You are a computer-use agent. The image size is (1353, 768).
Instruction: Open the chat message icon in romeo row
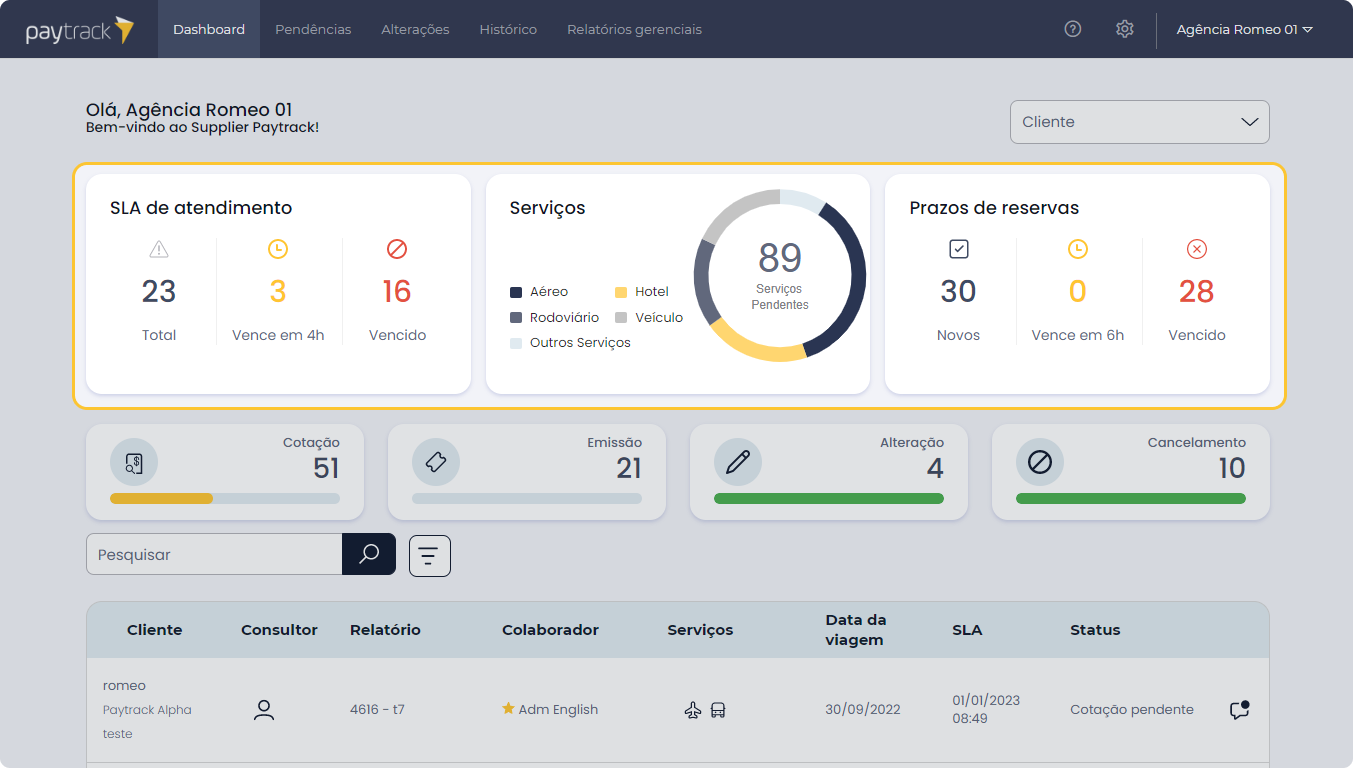tap(1239, 710)
